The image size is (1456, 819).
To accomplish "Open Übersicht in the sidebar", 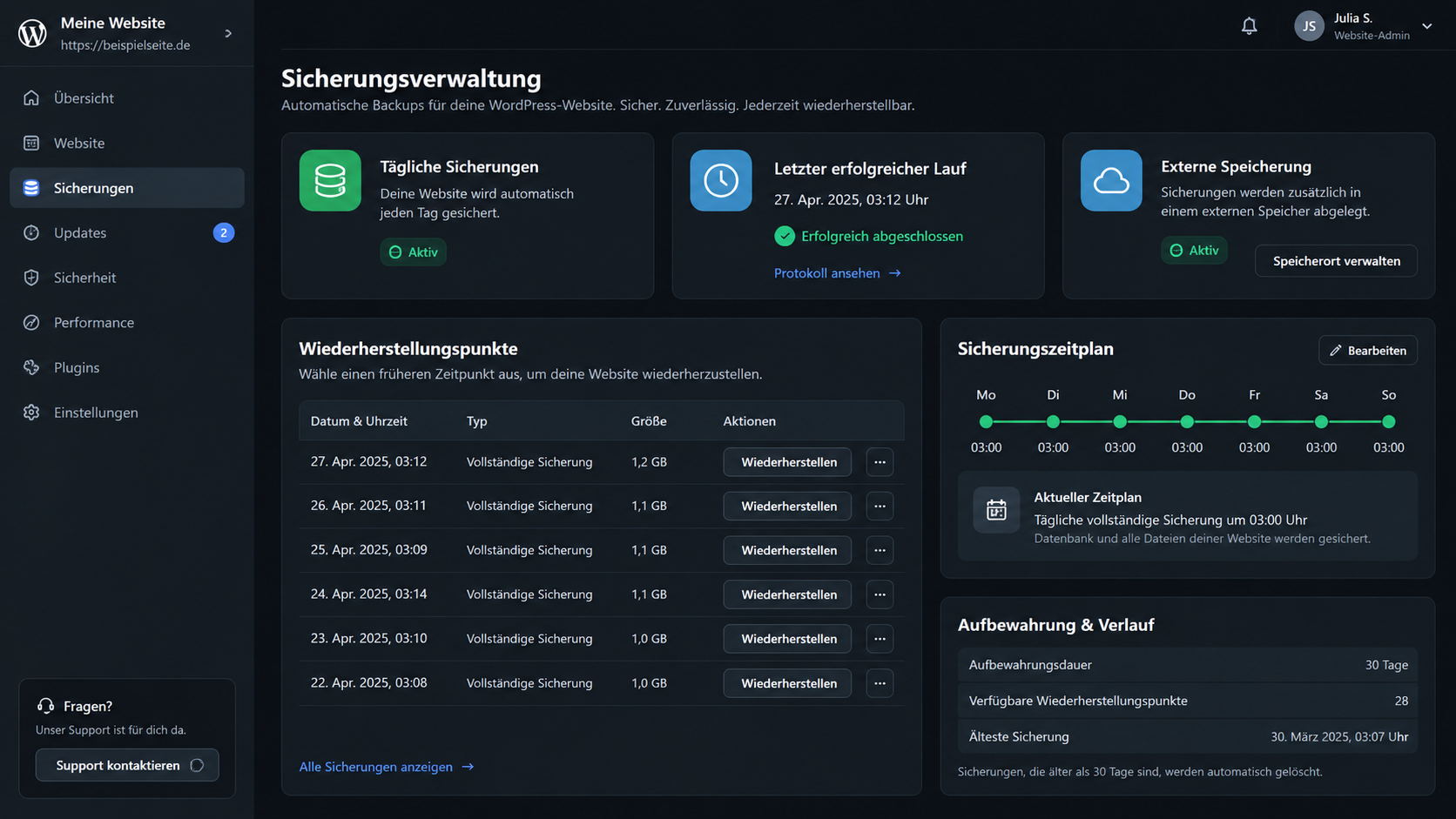I will coord(127,98).
